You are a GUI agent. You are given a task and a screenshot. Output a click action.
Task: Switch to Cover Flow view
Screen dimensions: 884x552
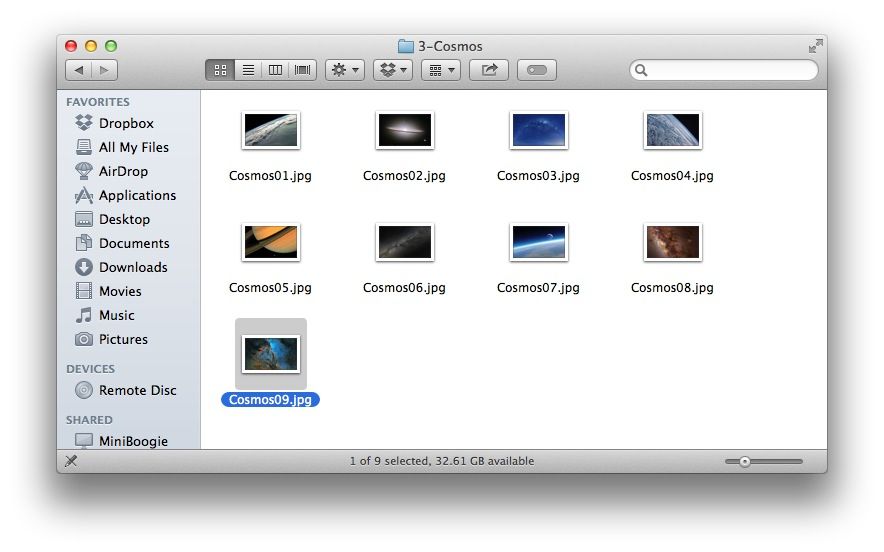302,70
